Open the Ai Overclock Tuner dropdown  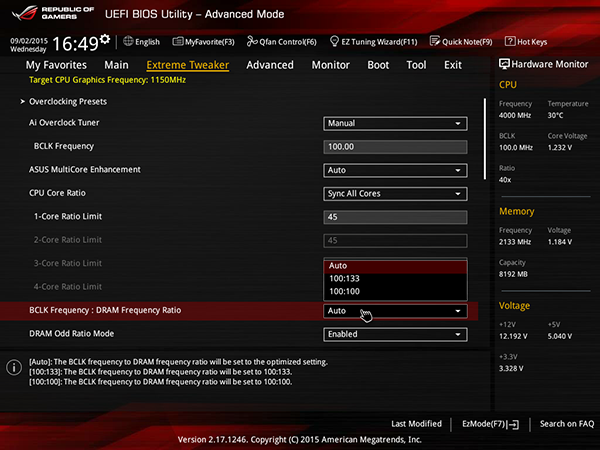(x=395, y=123)
